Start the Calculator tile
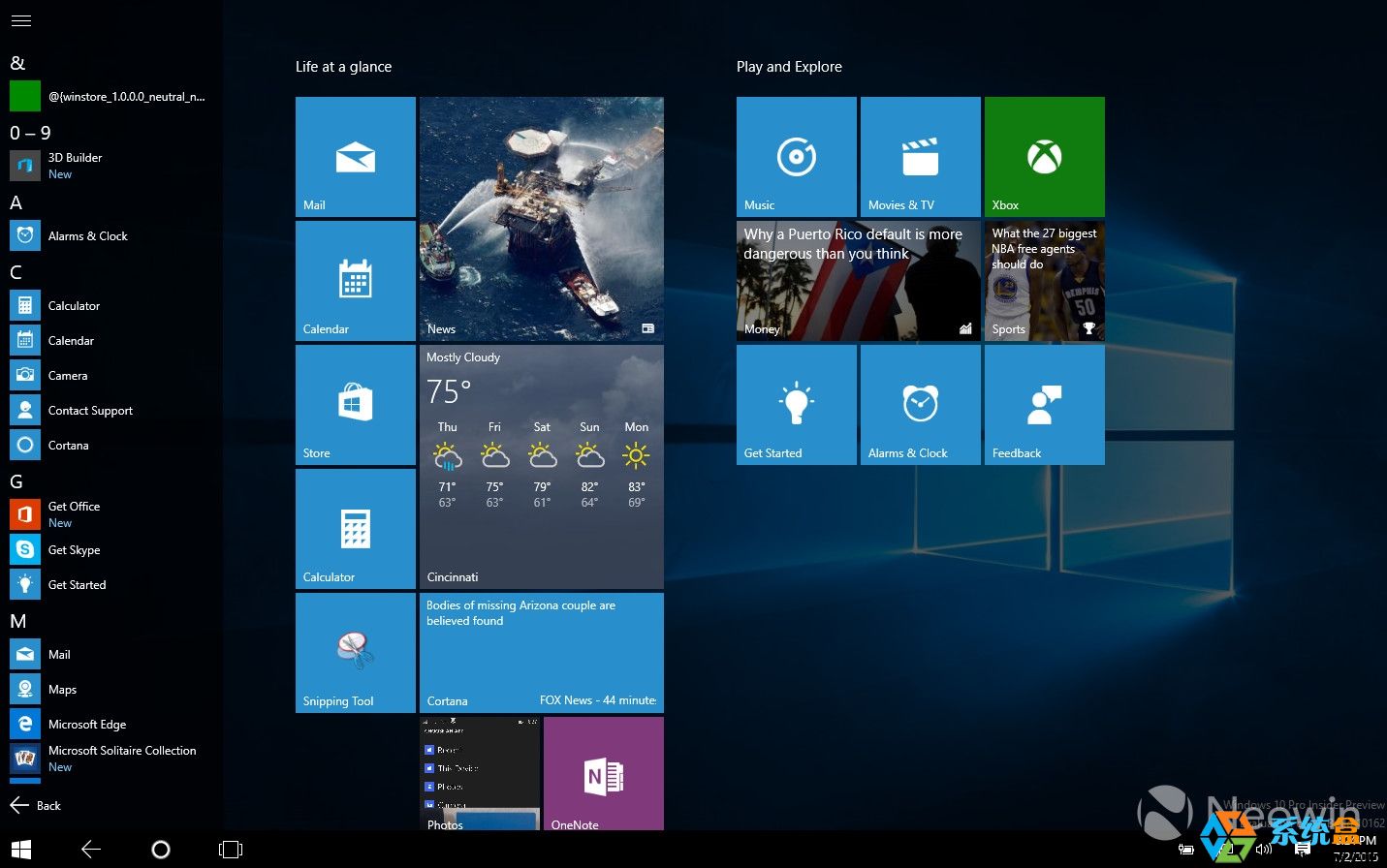Viewport: 1387px width, 868px height. [355, 529]
